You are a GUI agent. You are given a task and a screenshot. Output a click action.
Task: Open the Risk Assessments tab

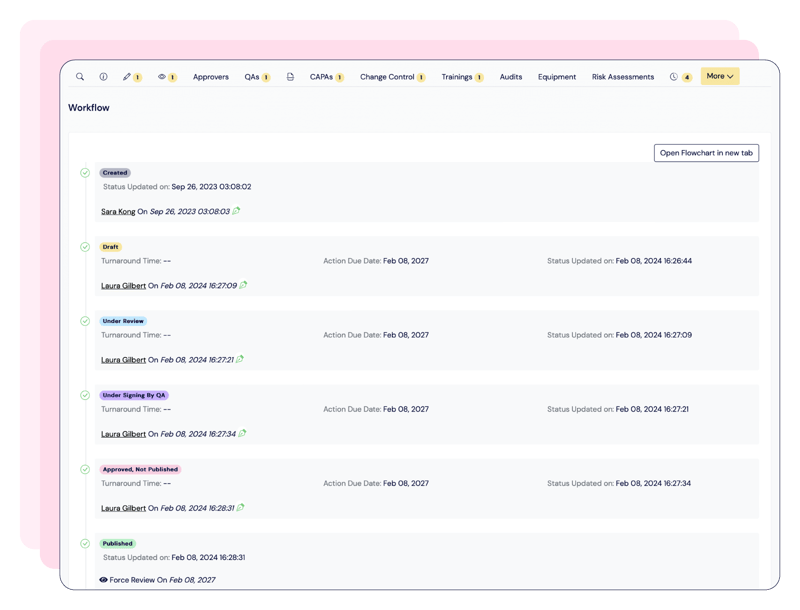[622, 77]
